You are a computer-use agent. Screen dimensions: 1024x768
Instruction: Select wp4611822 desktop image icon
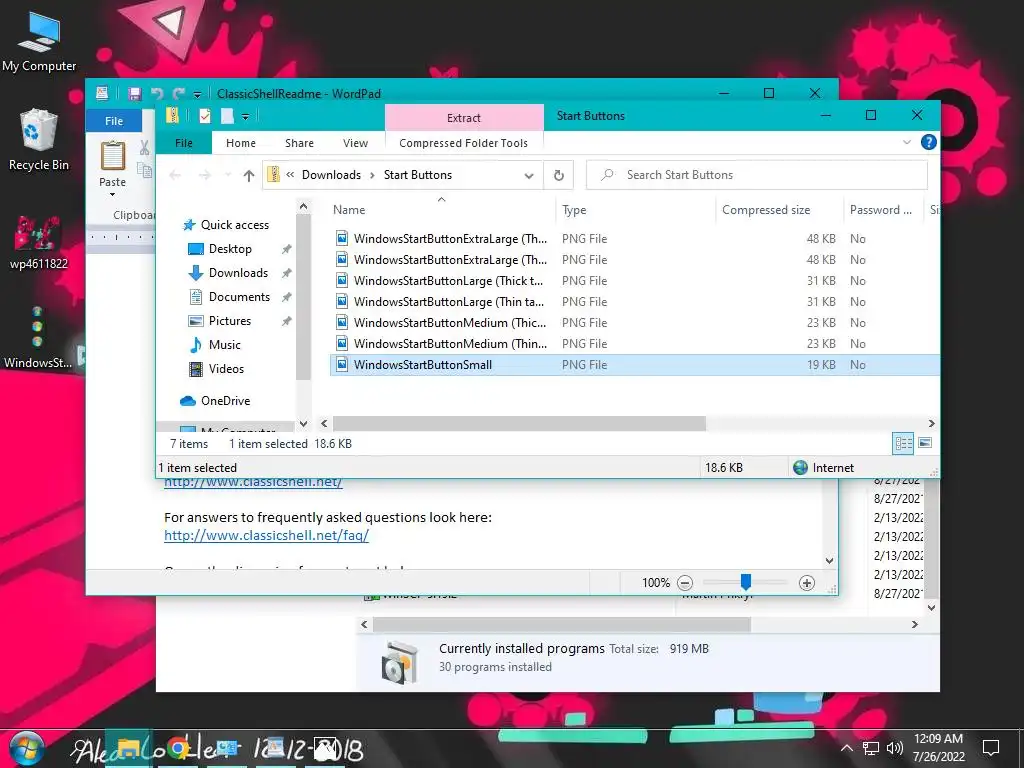click(39, 242)
